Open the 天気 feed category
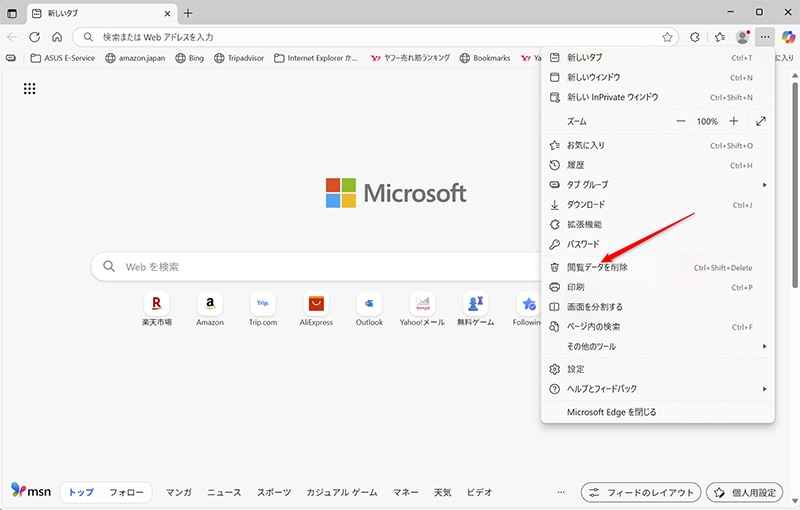800x510 pixels. pos(442,492)
